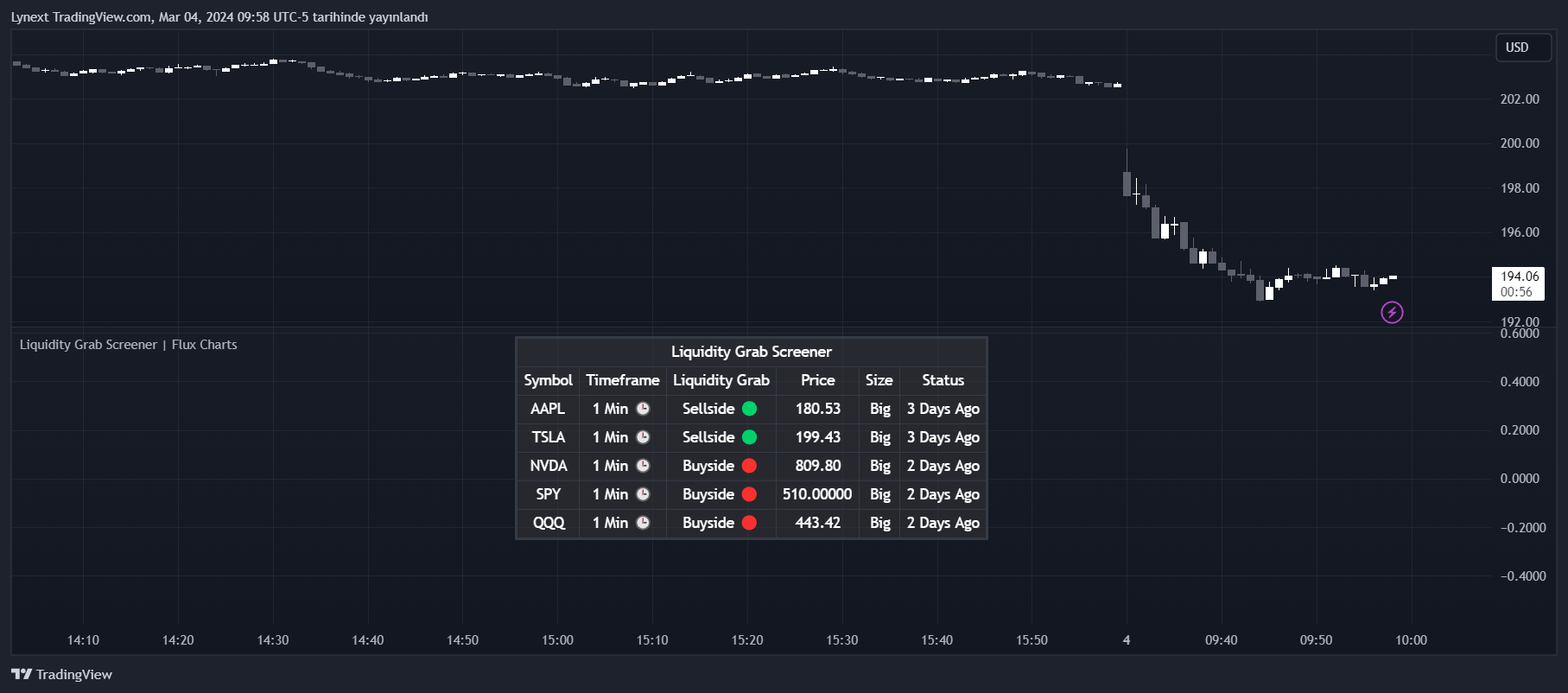The image size is (1568, 693).
Task: Select the AAPL symbol cell
Action: click(x=548, y=409)
